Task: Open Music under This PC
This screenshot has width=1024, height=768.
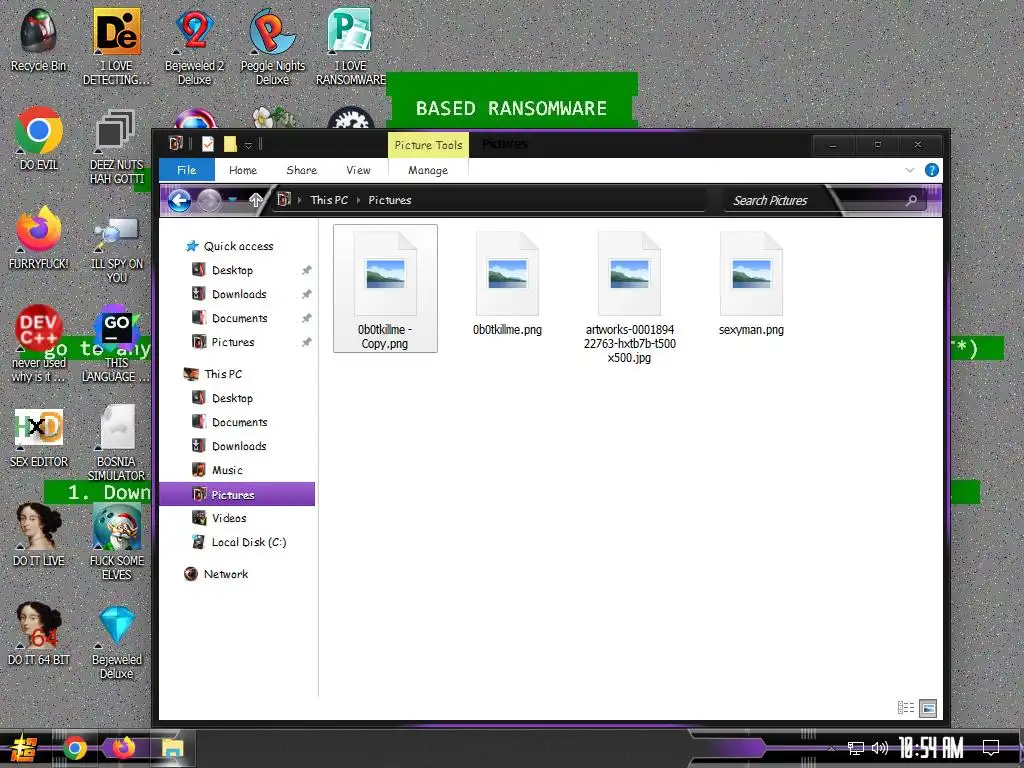Action: coord(227,470)
